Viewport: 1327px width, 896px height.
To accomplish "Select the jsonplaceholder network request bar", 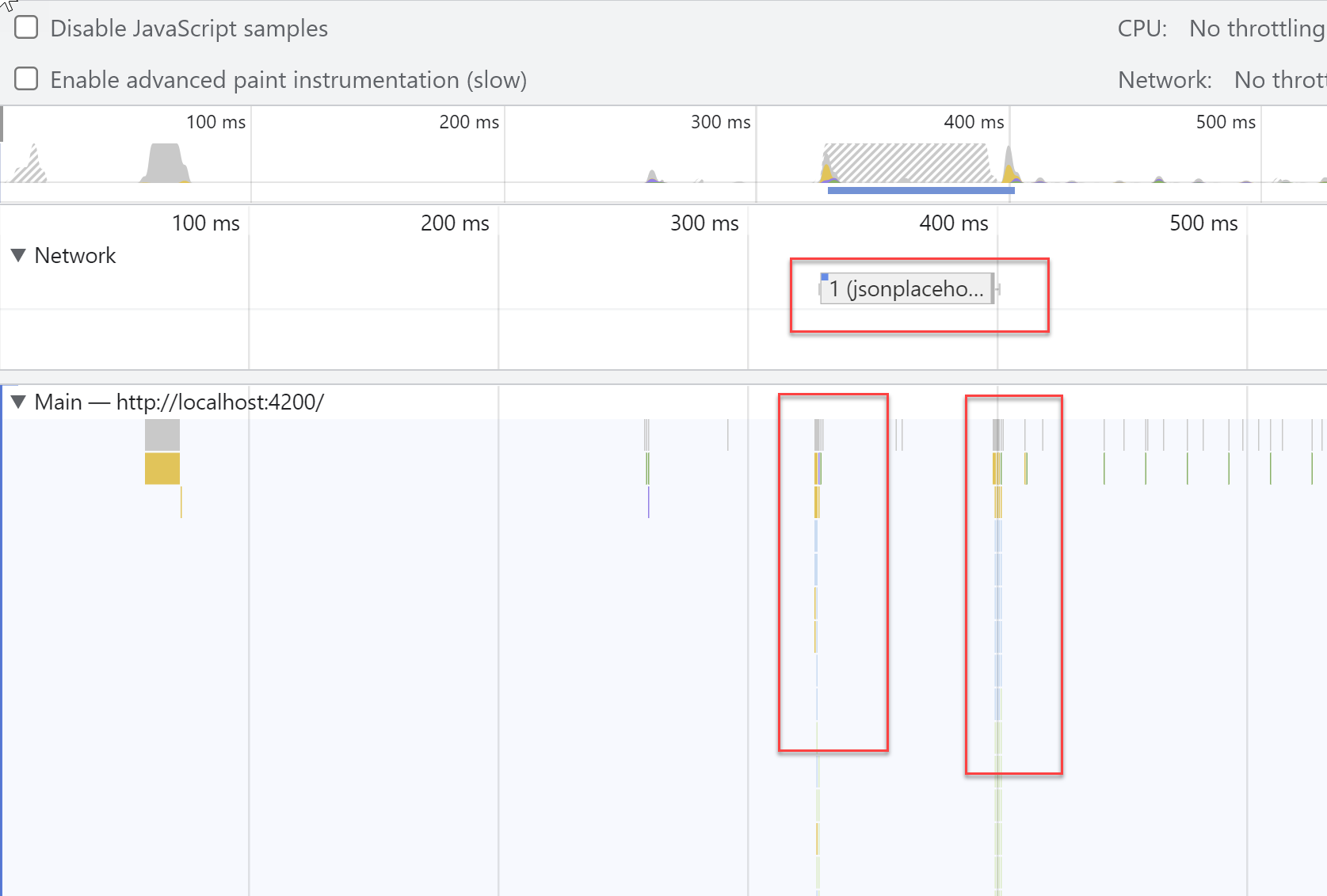I will tap(906, 289).
